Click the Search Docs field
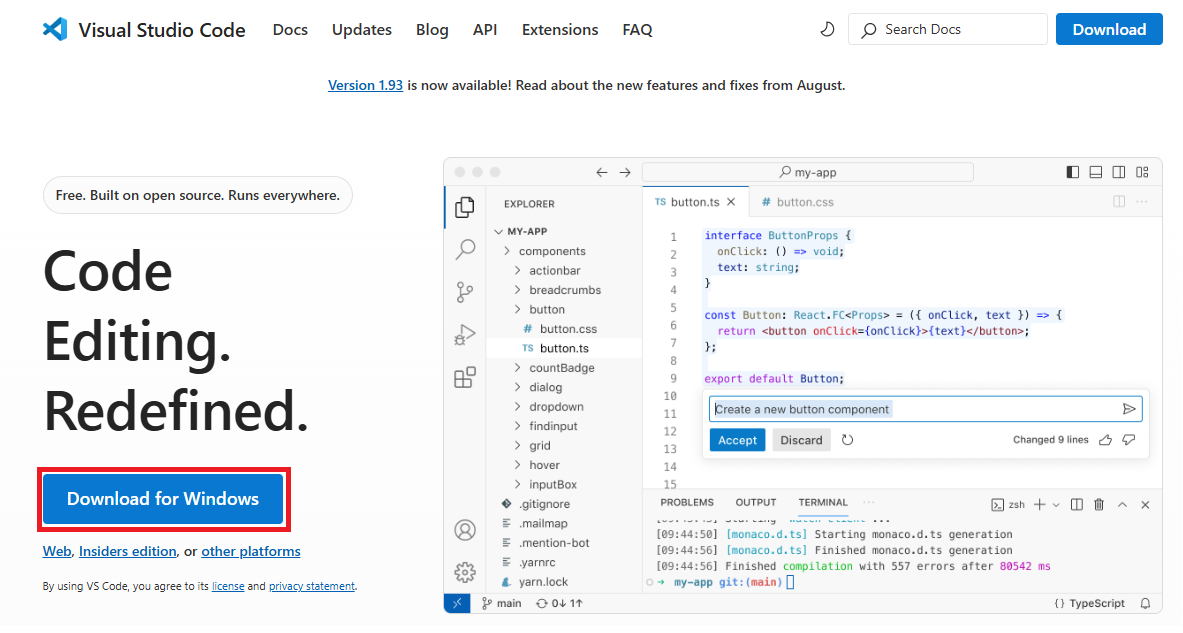This screenshot has width=1183, height=633. pyautogui.click(x=948, y=29)
